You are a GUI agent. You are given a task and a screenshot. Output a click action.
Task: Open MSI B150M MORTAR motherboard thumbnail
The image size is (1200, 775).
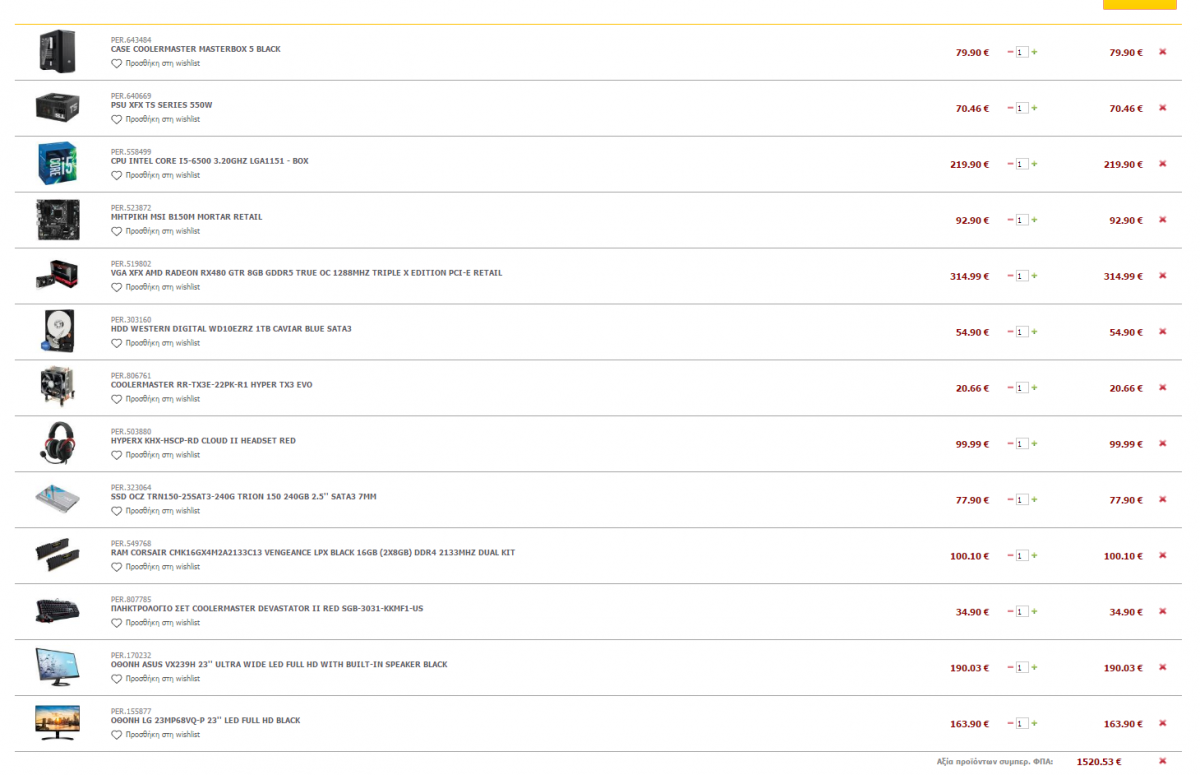coord(57,220)
